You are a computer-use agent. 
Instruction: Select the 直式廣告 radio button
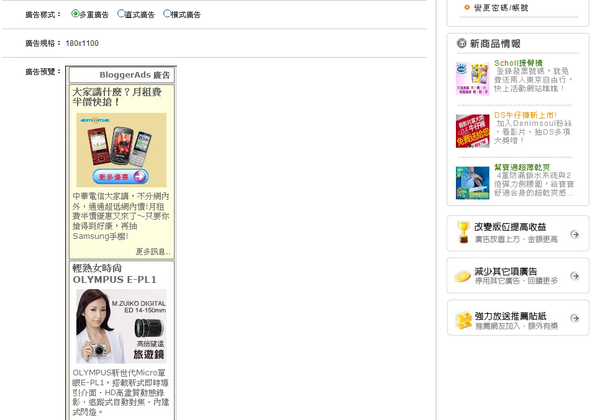click(121, 14)
